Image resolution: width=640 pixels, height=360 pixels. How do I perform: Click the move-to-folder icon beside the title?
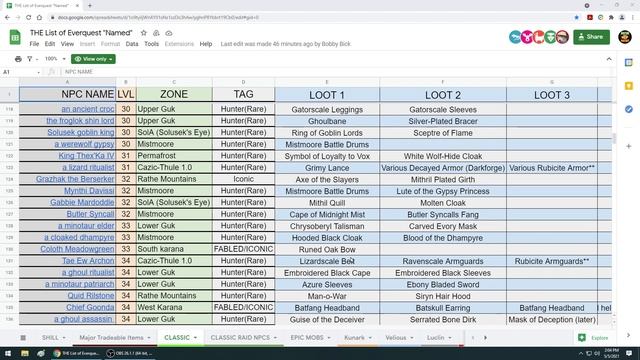click(x=156, y=33)
